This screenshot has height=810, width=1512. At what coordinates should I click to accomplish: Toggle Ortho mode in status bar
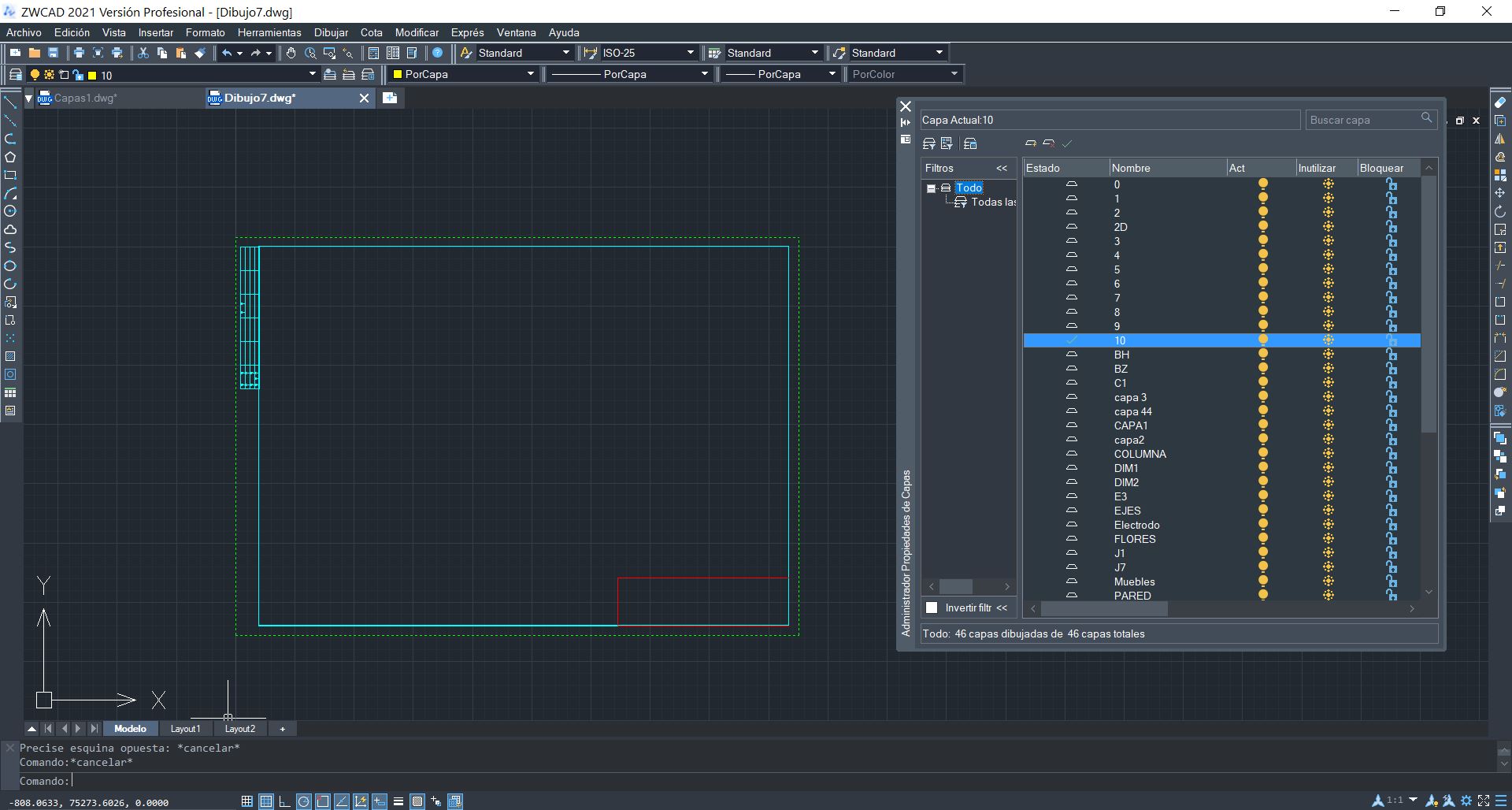click(x=284, y=801)
